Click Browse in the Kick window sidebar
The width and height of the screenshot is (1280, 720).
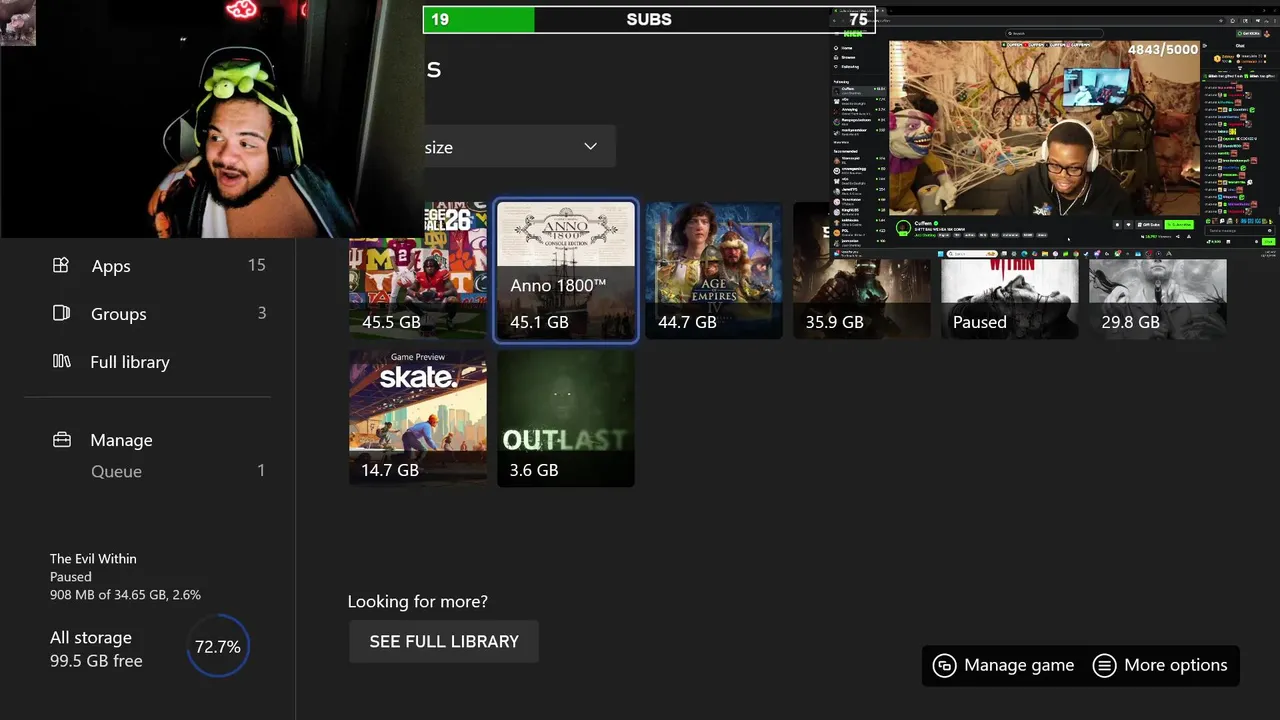click(x=847, y=57)
